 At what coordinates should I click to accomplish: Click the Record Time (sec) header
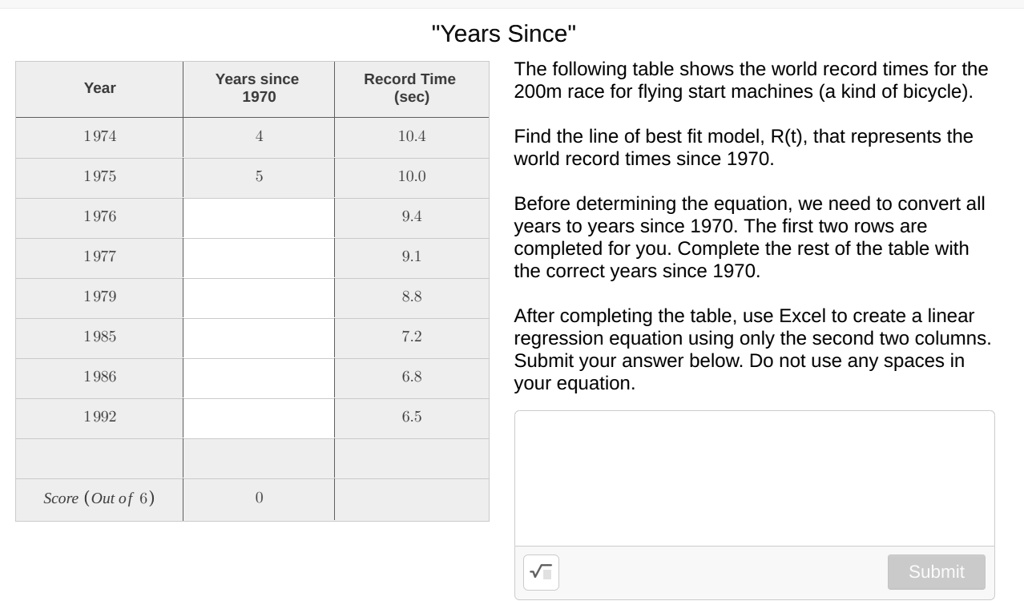point(409,88)
